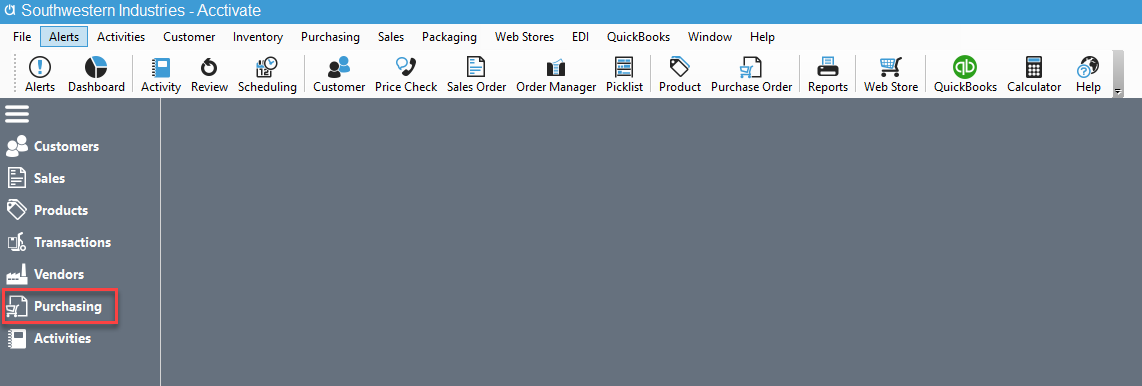This screenshot has height=386, width=1142.
Task: Collapse sidebar with hamburger menu icon
Action: coord(17,114)
